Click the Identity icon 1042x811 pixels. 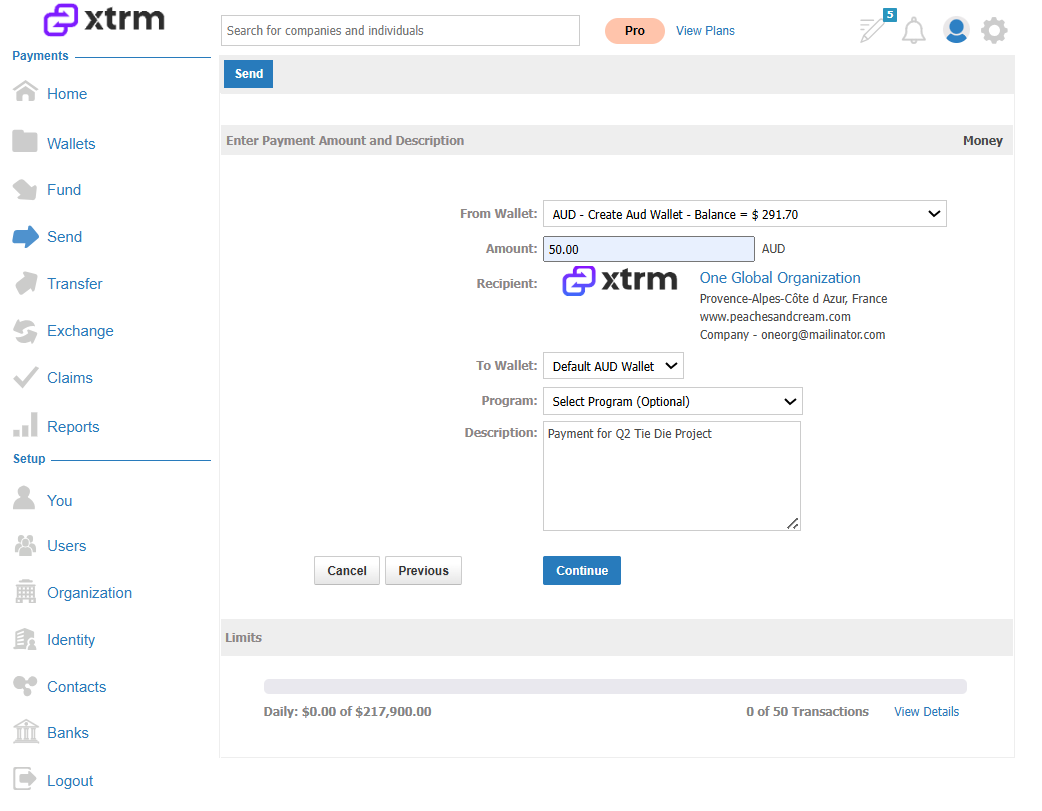pyautogui.click(x=25, y=639)
